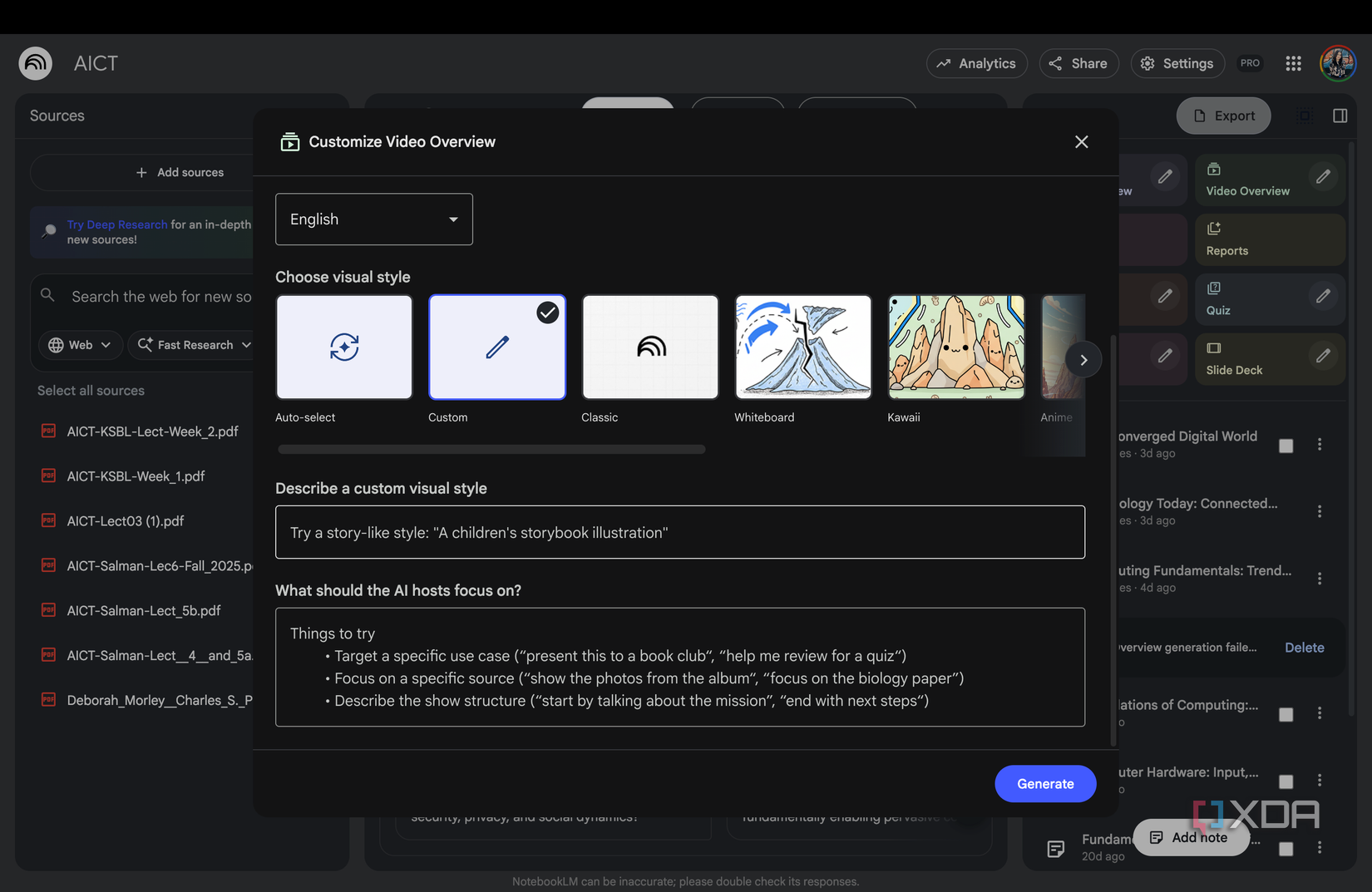
Task: Open the profile avatar account menu
Action: (1338, 63)
